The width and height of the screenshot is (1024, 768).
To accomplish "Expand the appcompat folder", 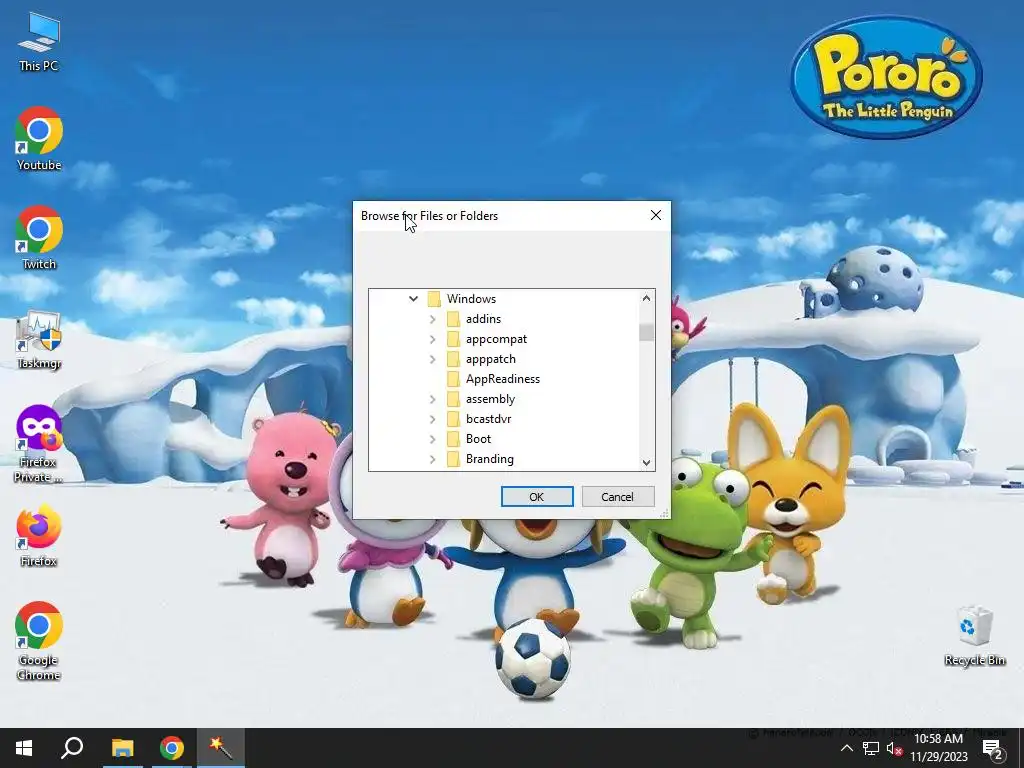I will (432, 339).
